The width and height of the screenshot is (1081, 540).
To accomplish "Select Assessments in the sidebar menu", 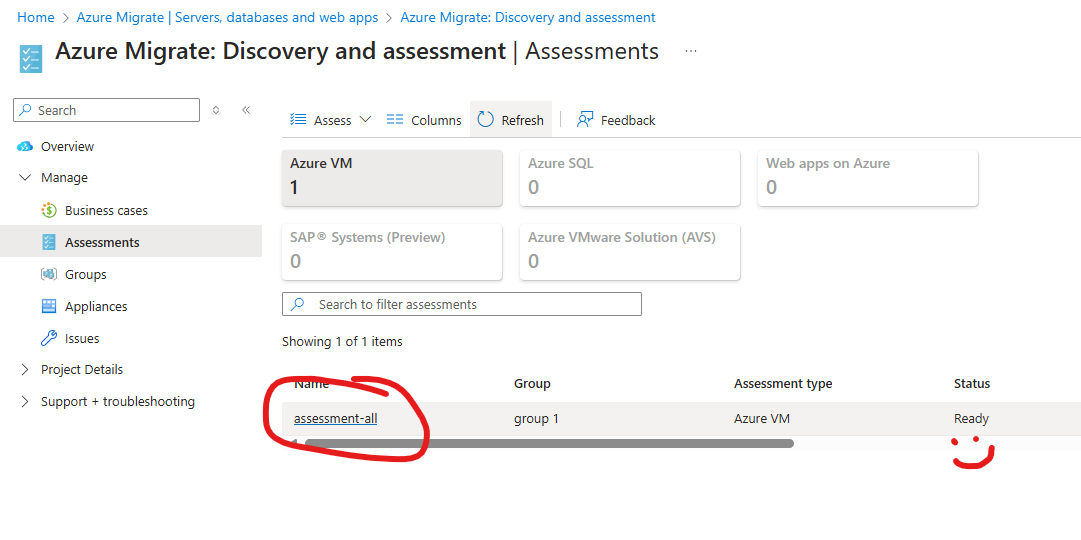I will [x=102, y=243].
